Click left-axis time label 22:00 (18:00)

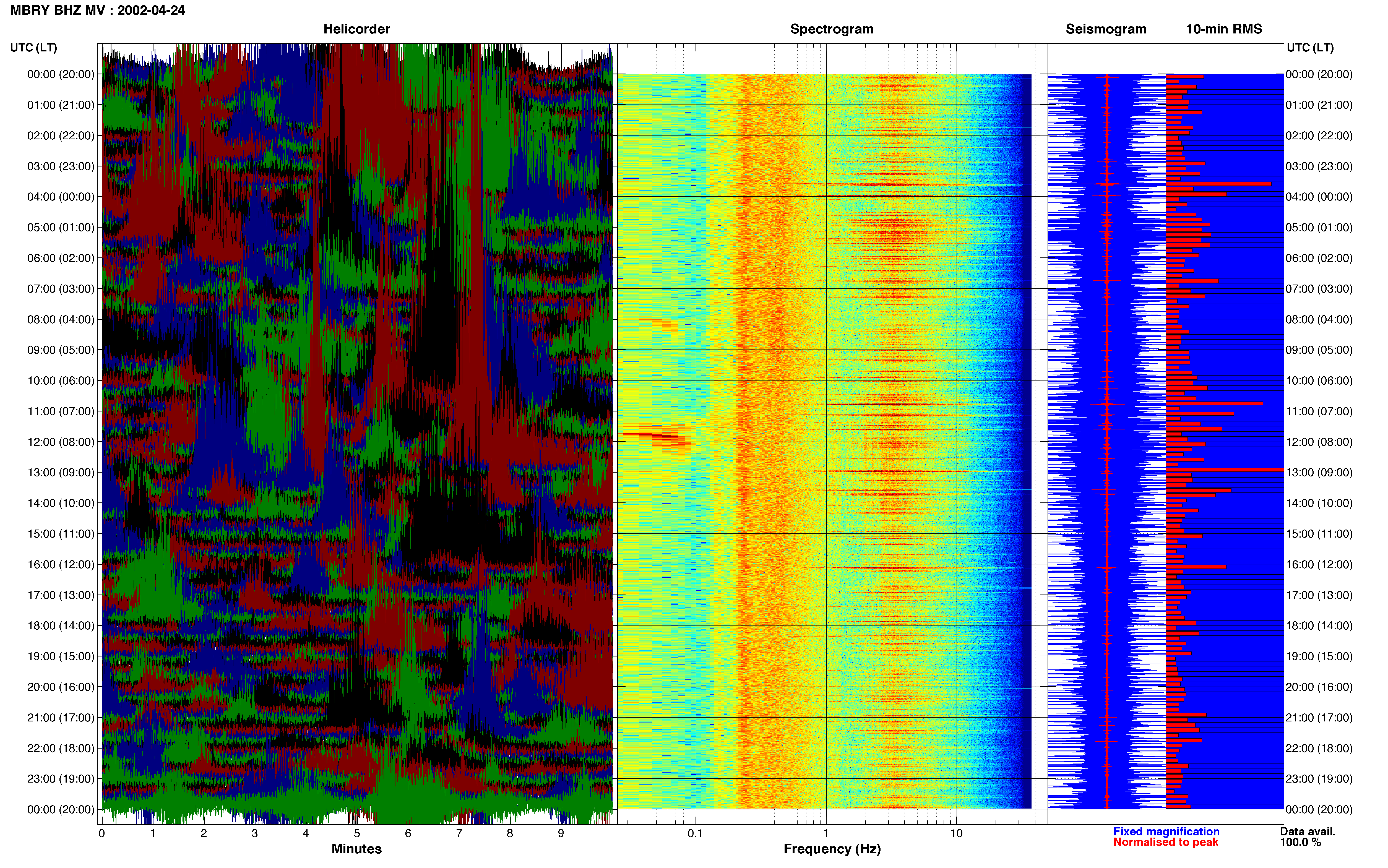[x=61, y=749]
